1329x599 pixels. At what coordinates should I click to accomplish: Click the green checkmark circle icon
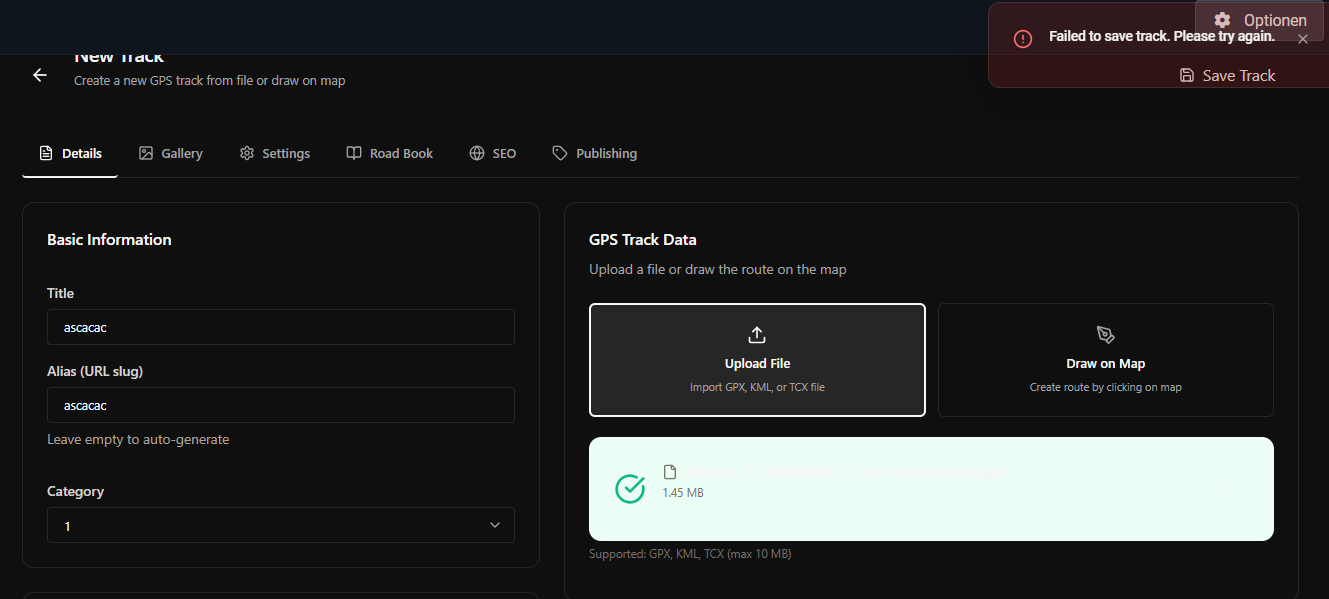tap(630, 489)
